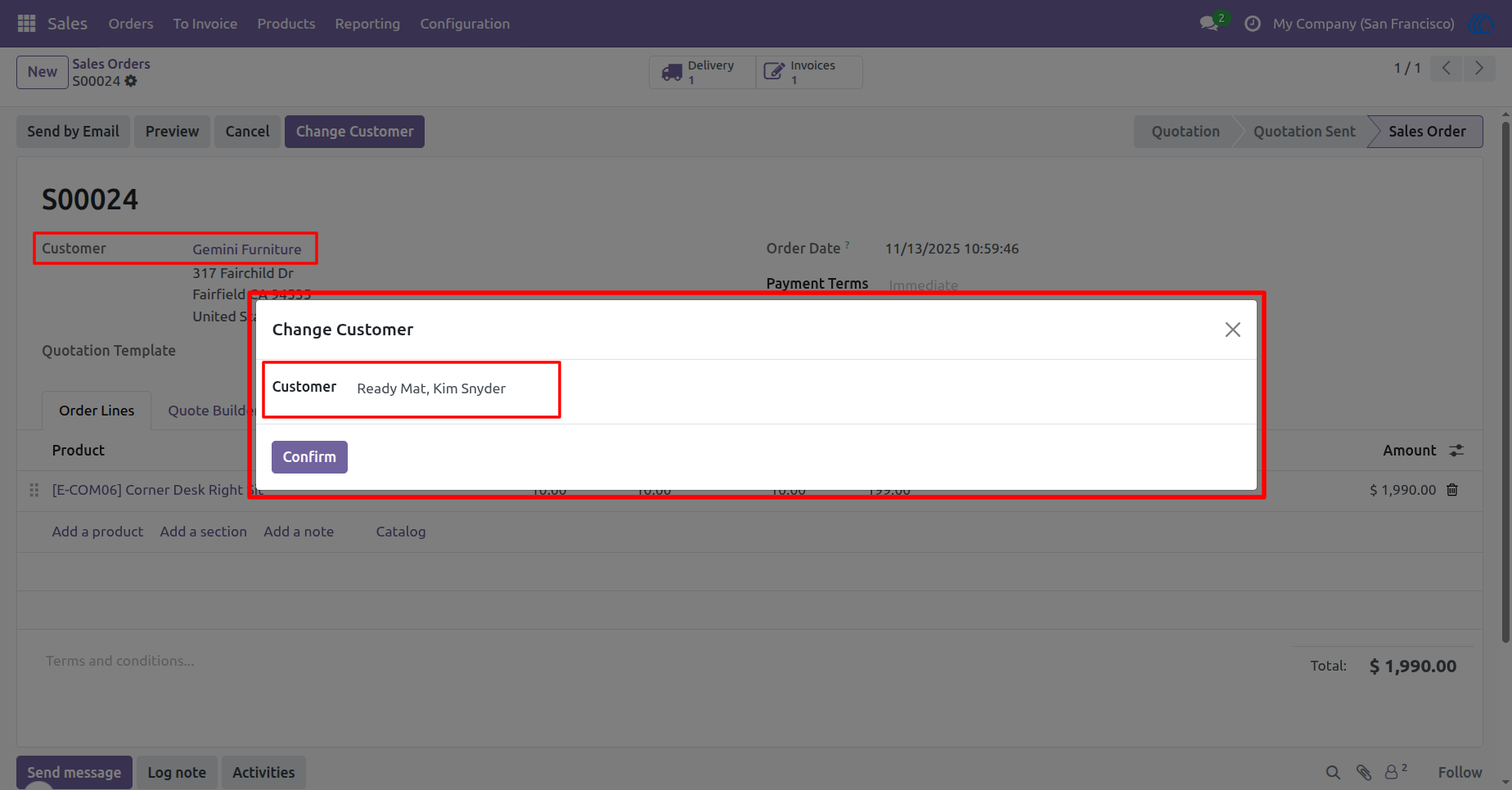Switch to the Order Lines tab

[97, 411]
